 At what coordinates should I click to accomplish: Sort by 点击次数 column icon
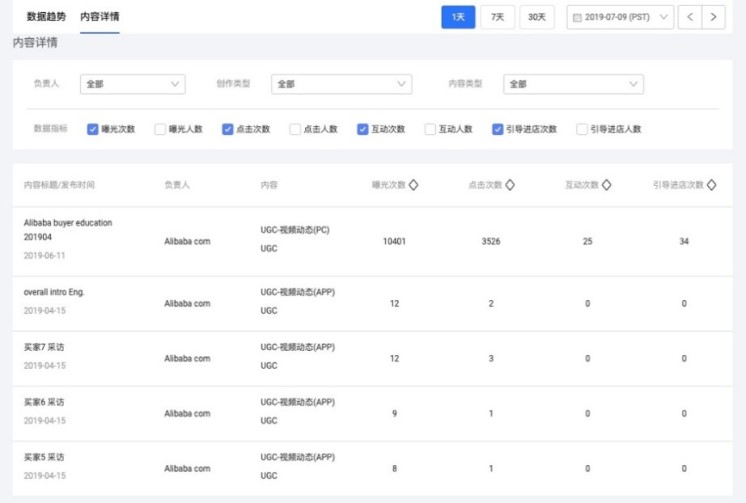click(x=510, y=185)
